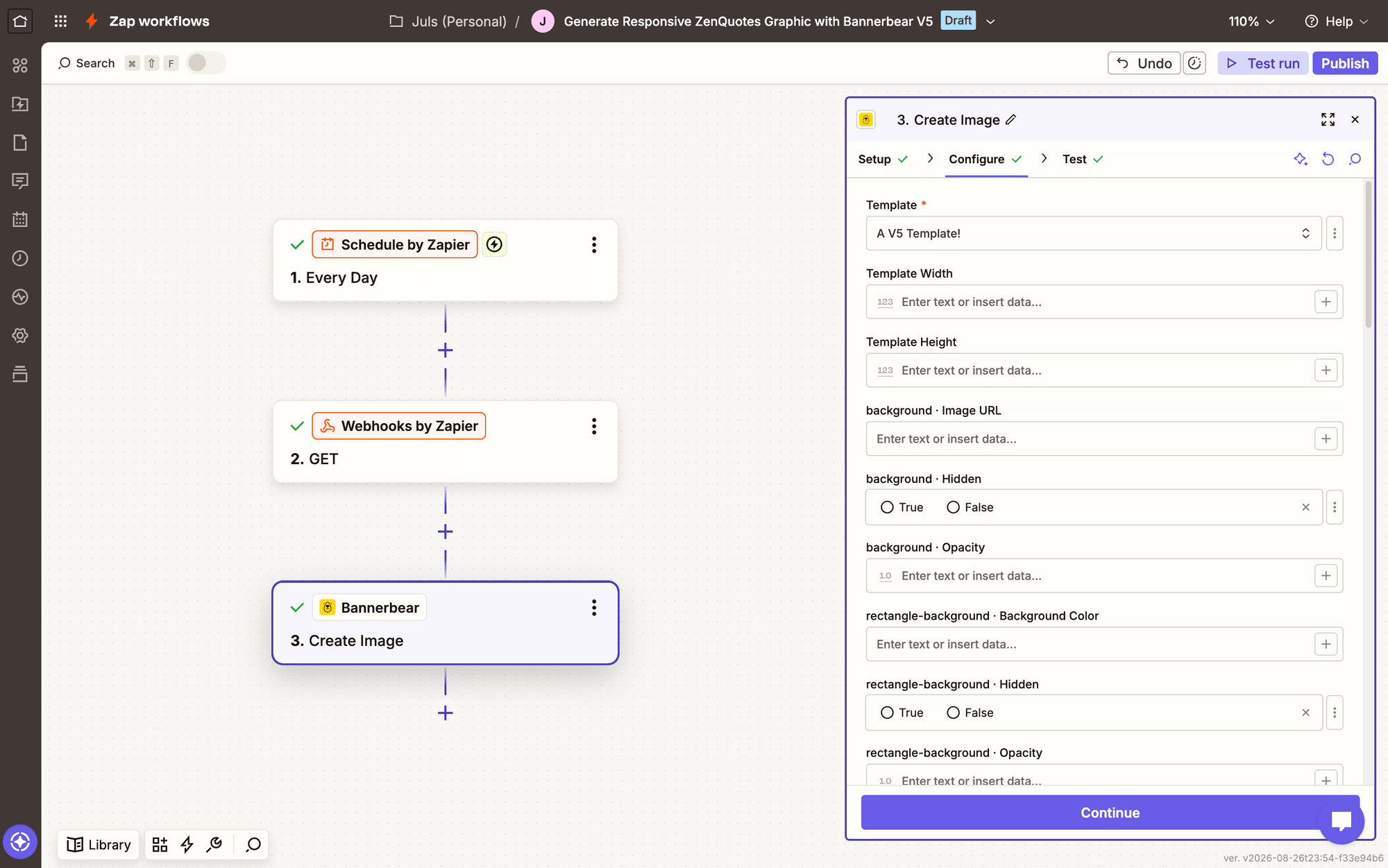Image resolution: width=1388 pixels, height=868 pixels.
Task: Open the sidebar dashboard grid icon
Action: 20,65
